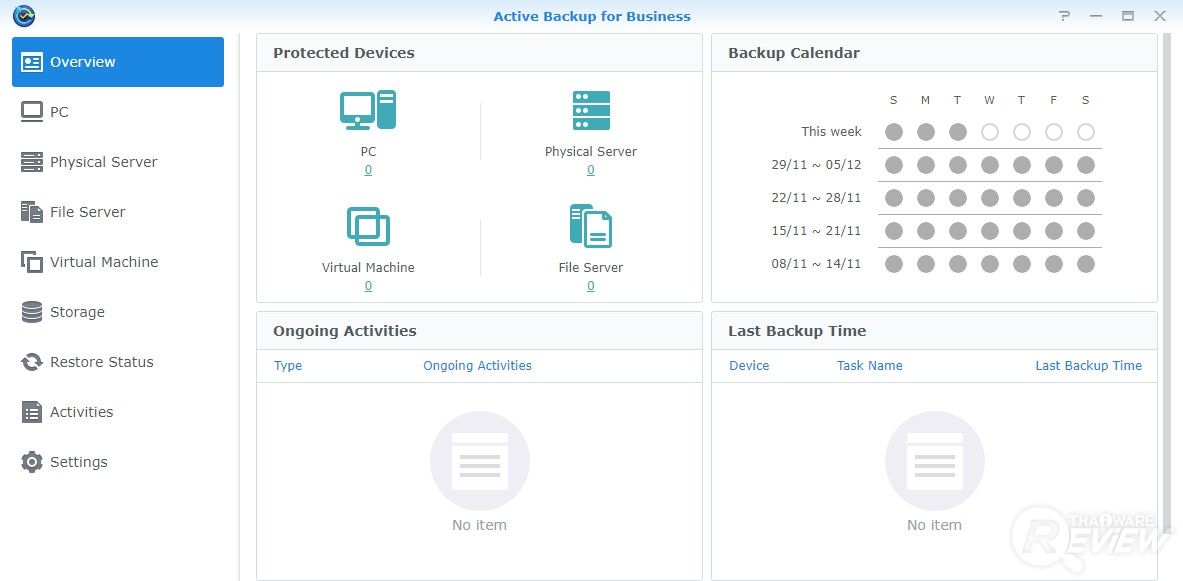Switch to the Virtual Machine sidebar tab
This screenshot has width=1183, height=581.
coord(104,262)
